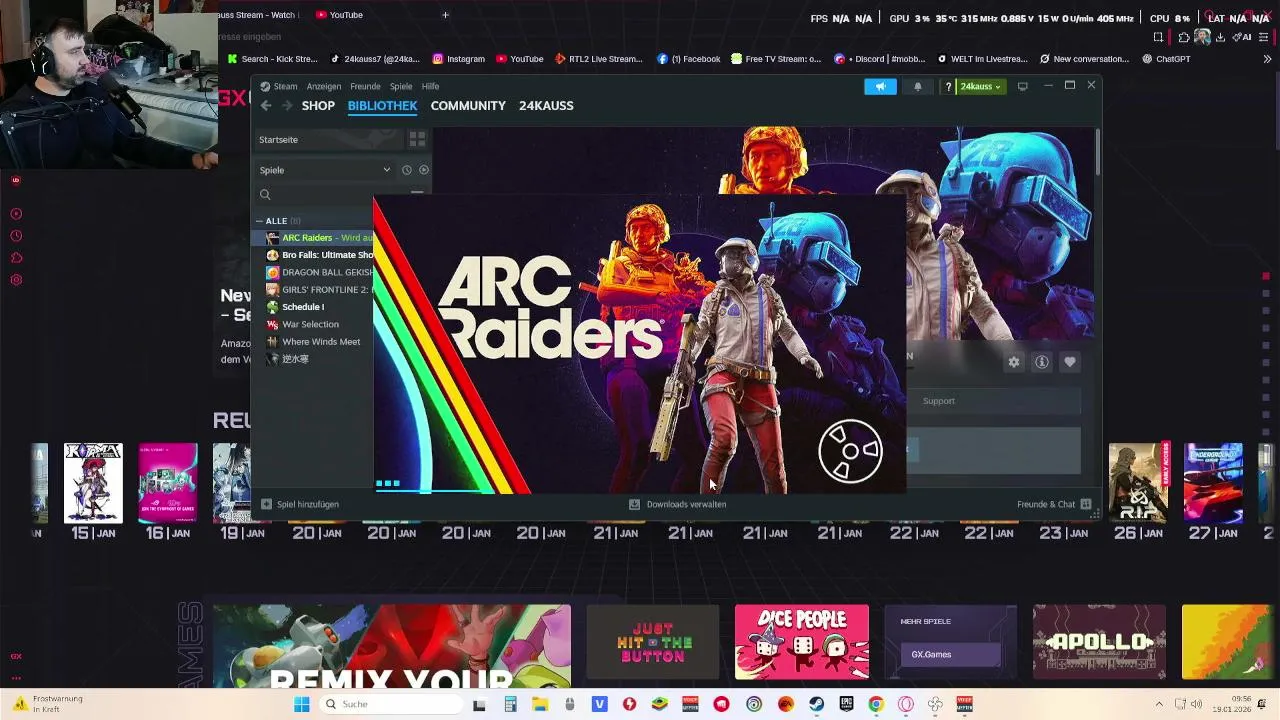1280x720 pixels.
Task: Open Freunde & Chat icon
Action: [1086, 504]
